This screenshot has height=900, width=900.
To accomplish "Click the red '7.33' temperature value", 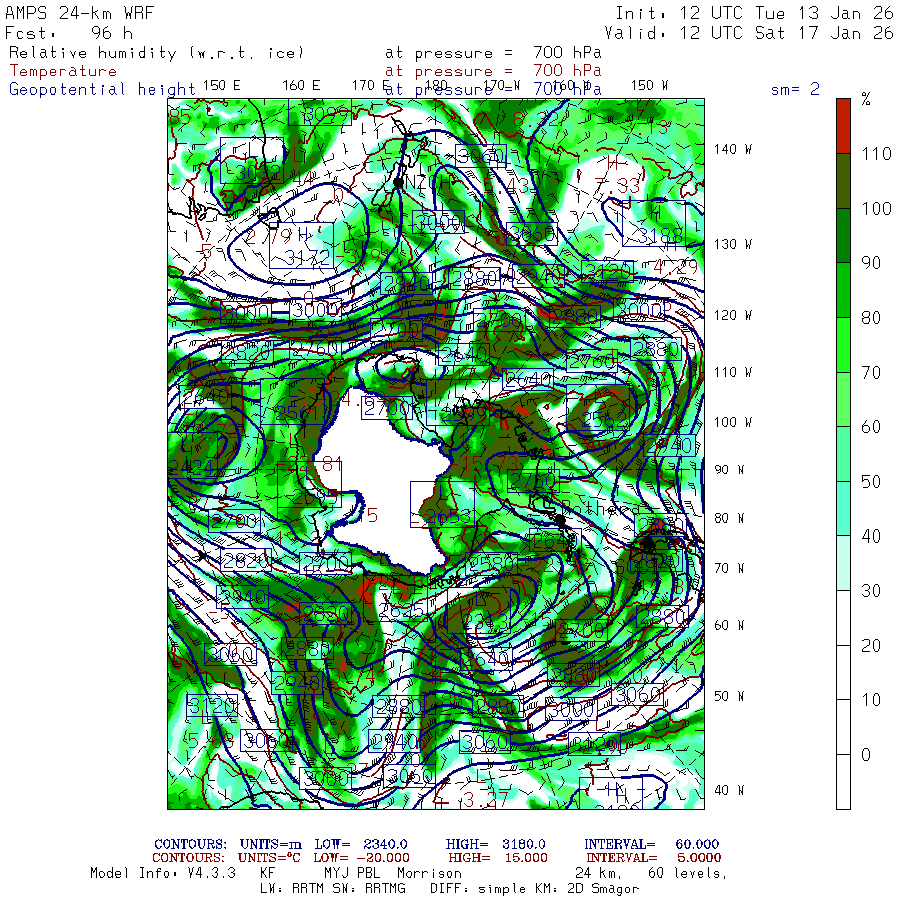I will pyautogui.click(x=617, y=185).
